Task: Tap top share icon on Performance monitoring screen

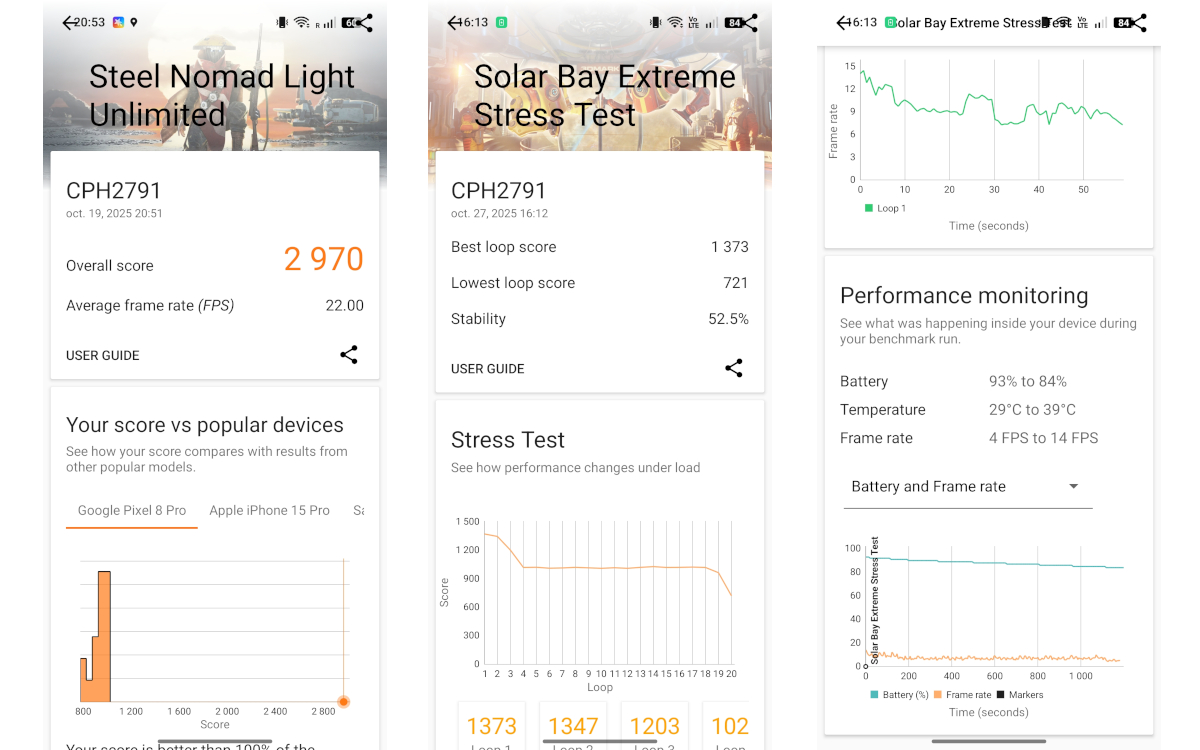Action: [1138, 23]
